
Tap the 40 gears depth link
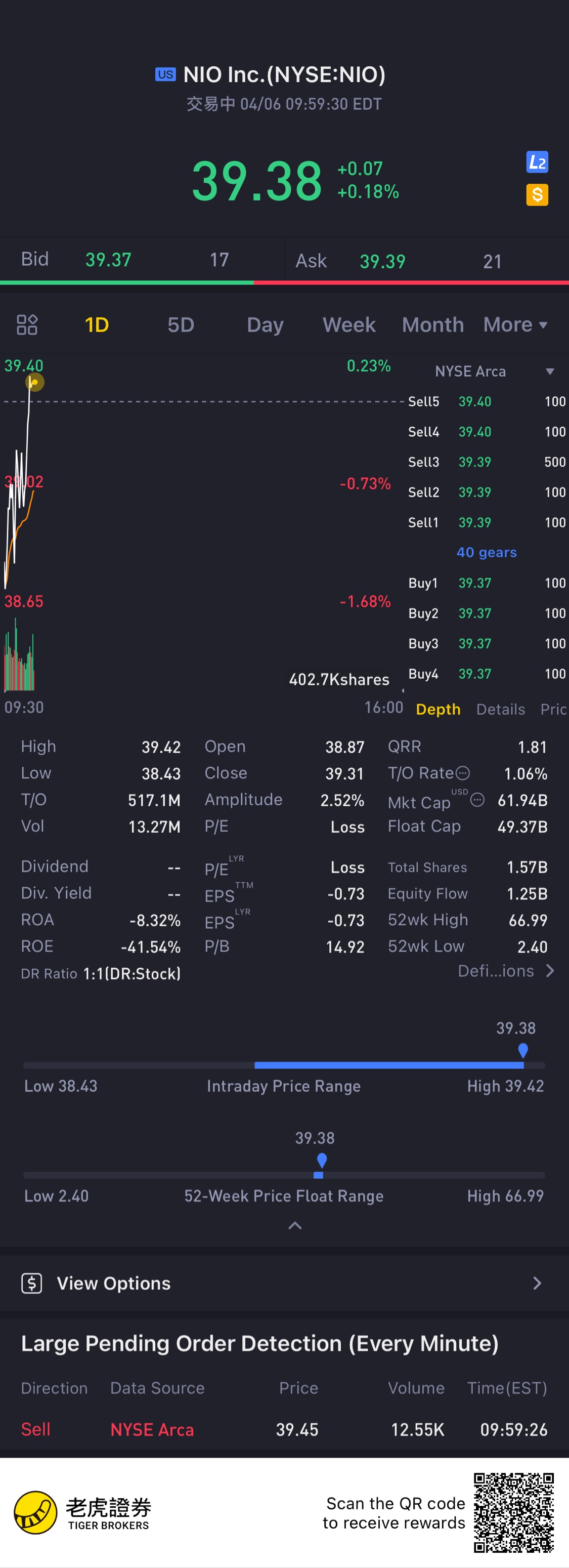pos(486,552)
